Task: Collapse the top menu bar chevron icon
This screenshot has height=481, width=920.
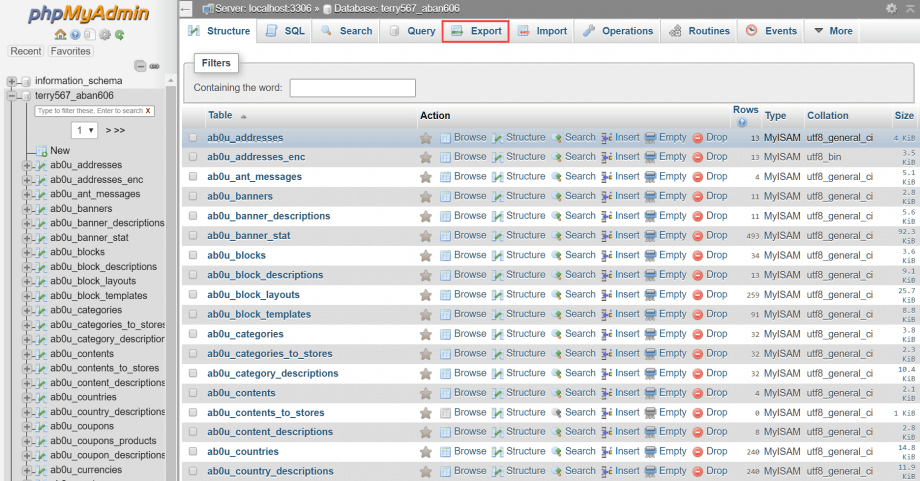Action: 910,8
